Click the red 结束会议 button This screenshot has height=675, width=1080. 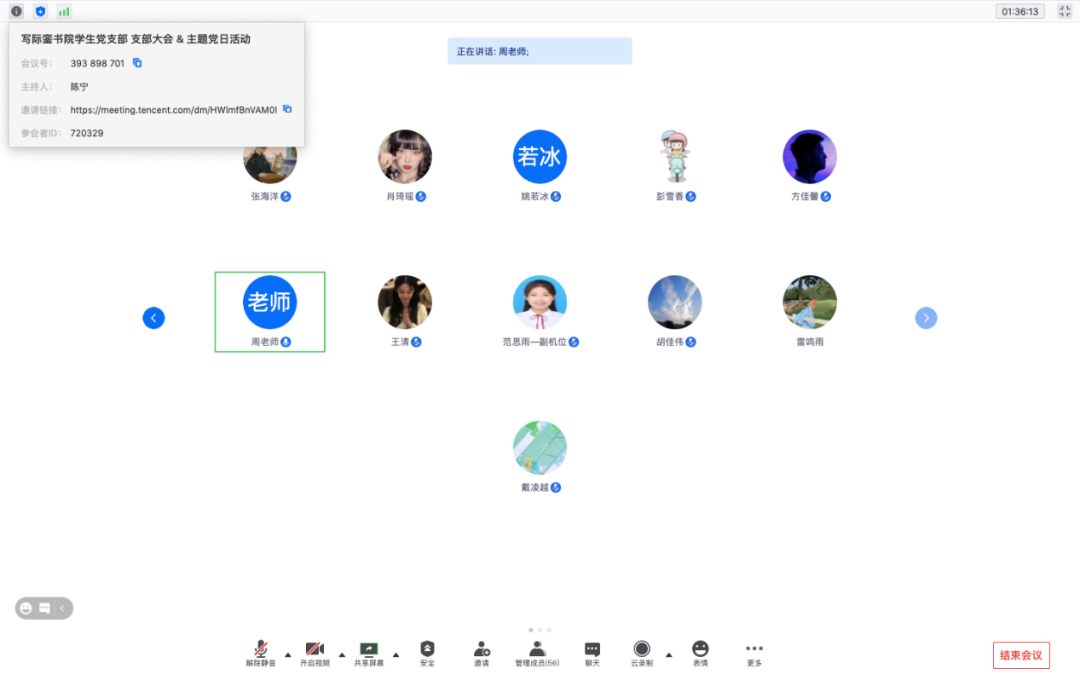tap(1021, 656)
